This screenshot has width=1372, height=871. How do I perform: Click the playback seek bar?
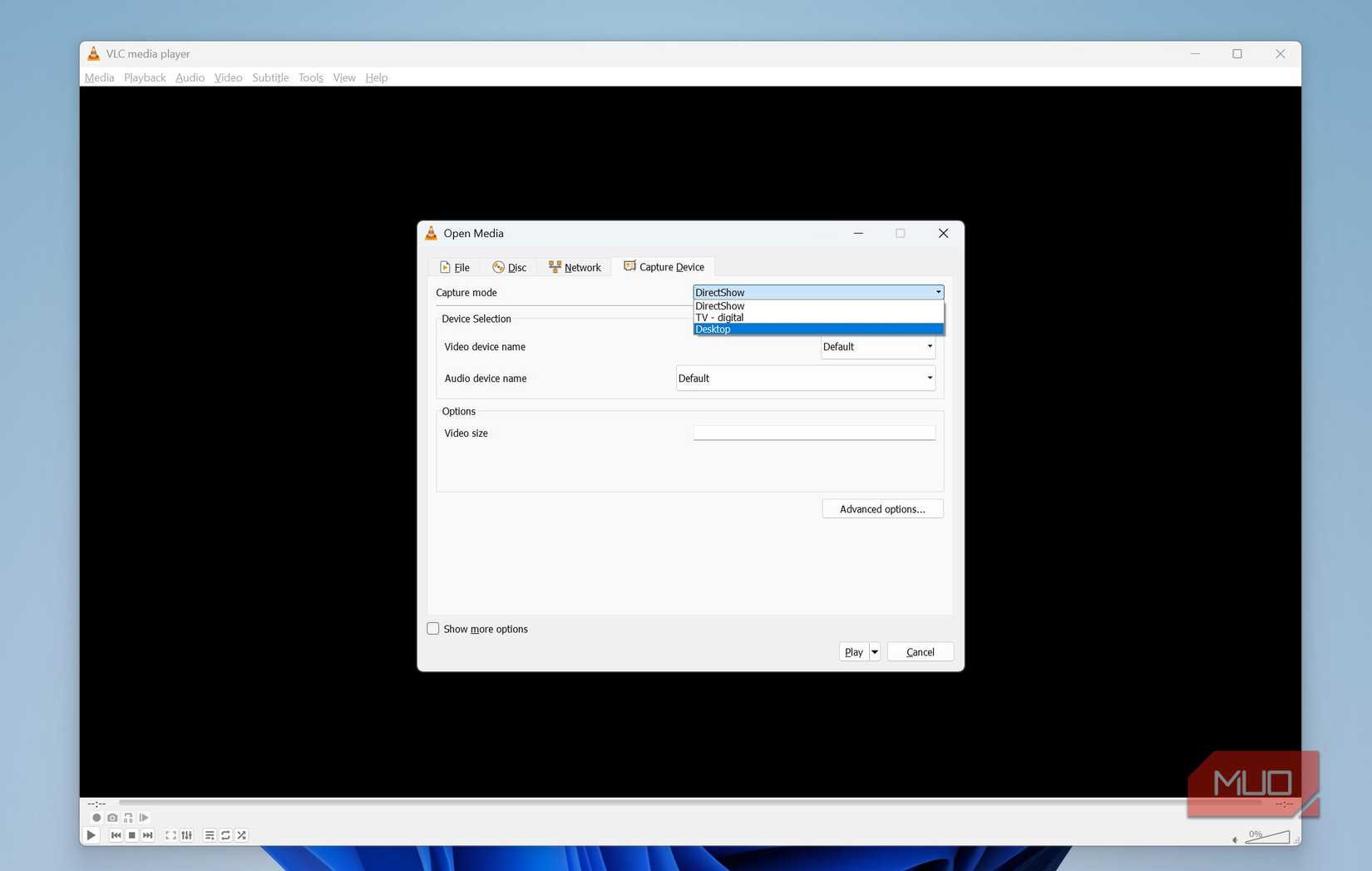pyautogui.click(x=690, y=803)
